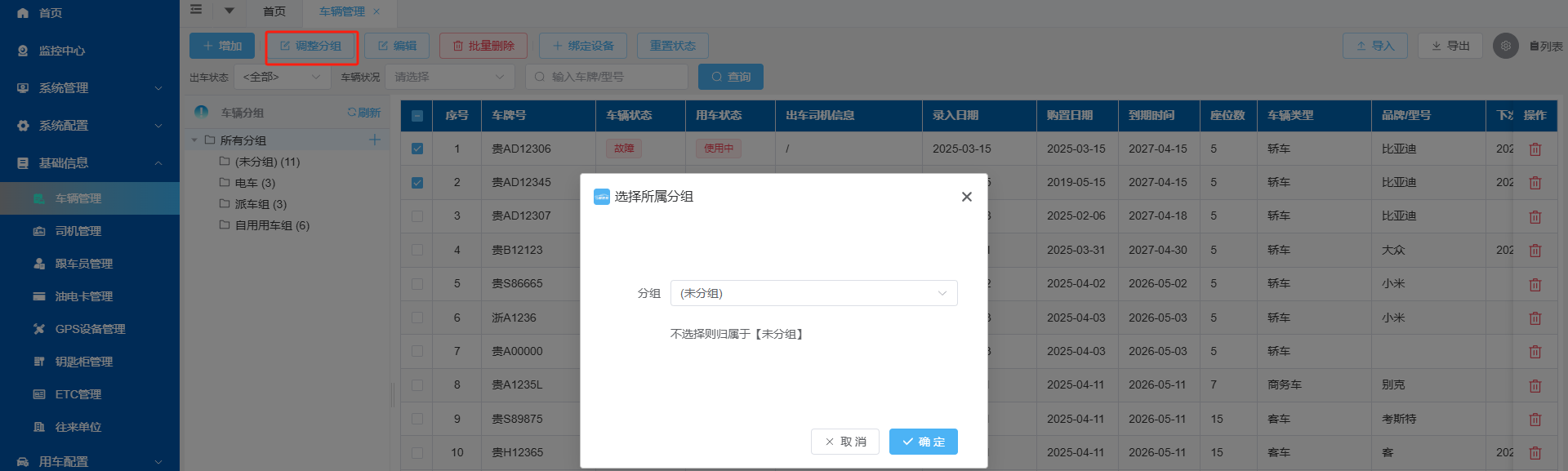Open 司机管理 in the sidebar

click(x=78, y=231)
